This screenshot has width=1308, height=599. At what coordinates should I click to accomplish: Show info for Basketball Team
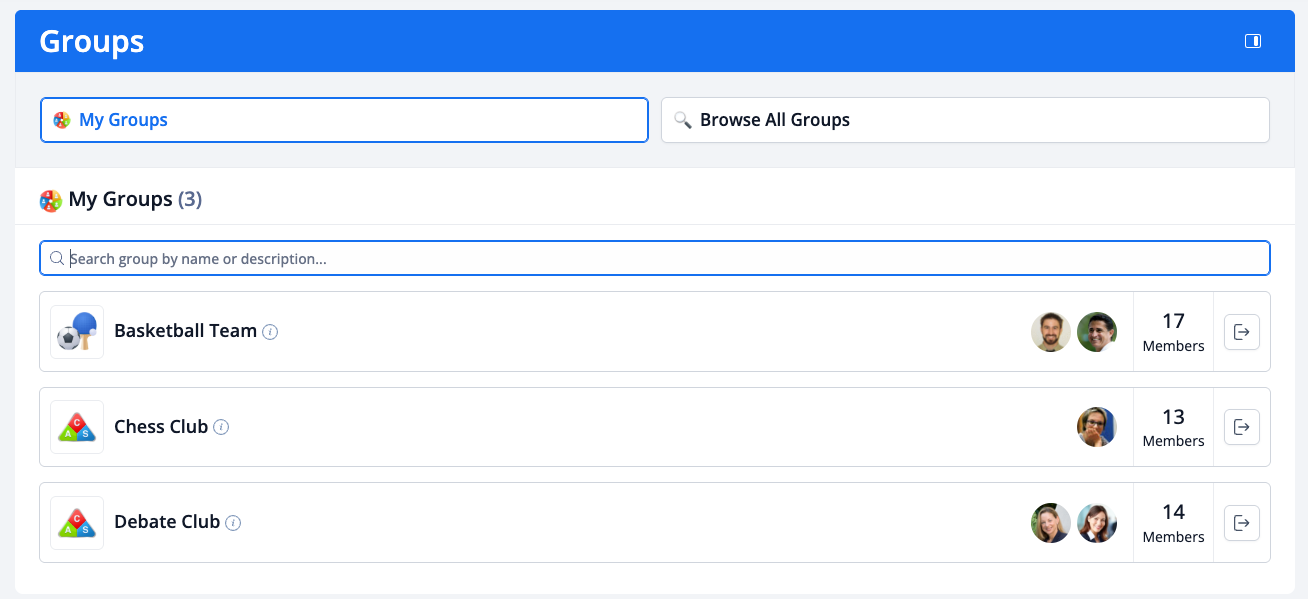[270, 332]
